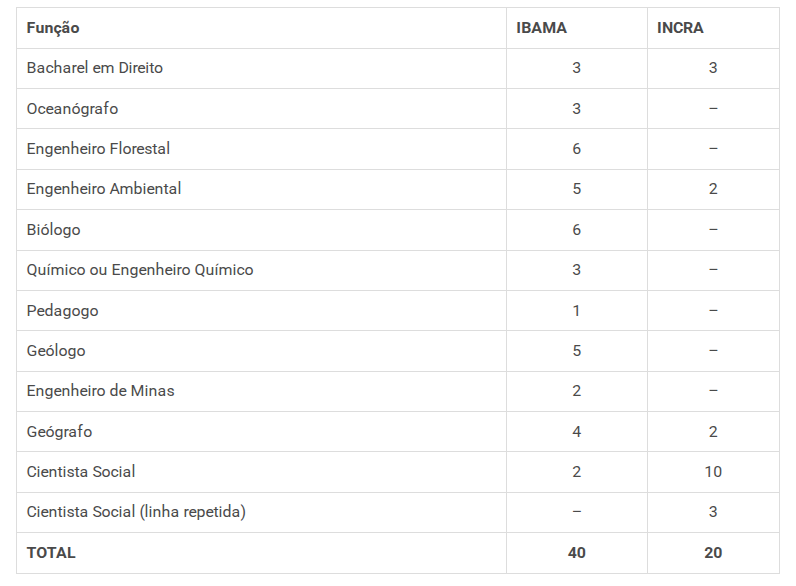Click the Engenheiro Florestal row label
The height and width of the screenshot is (586, 796).
tap(98, 149)
